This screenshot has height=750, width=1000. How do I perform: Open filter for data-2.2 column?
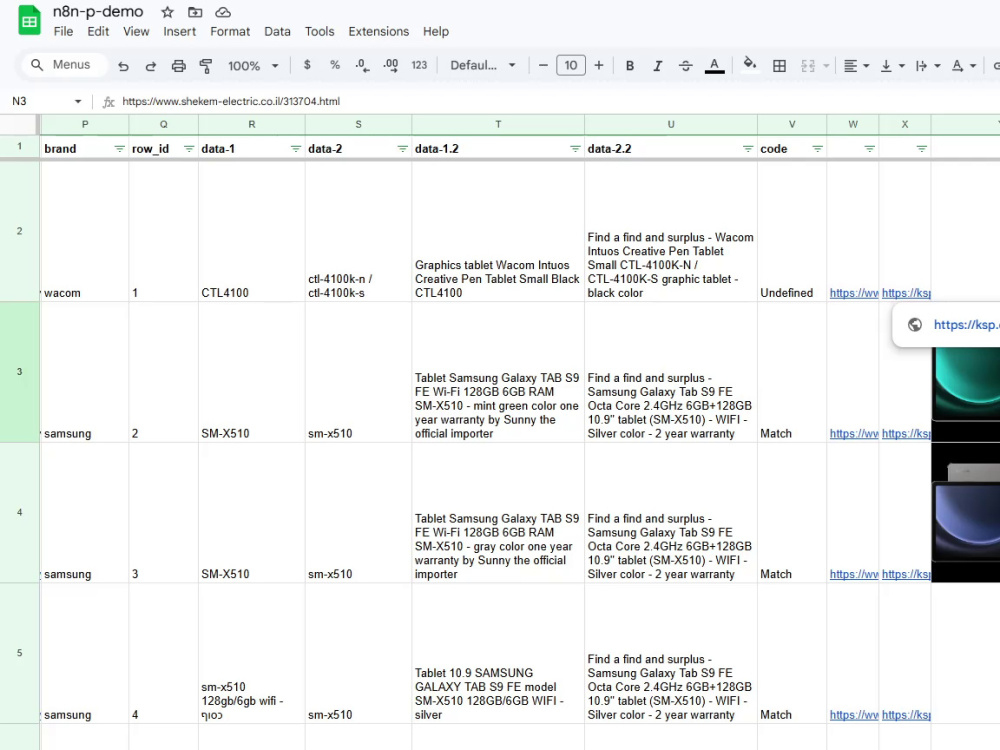pos(748,149)
